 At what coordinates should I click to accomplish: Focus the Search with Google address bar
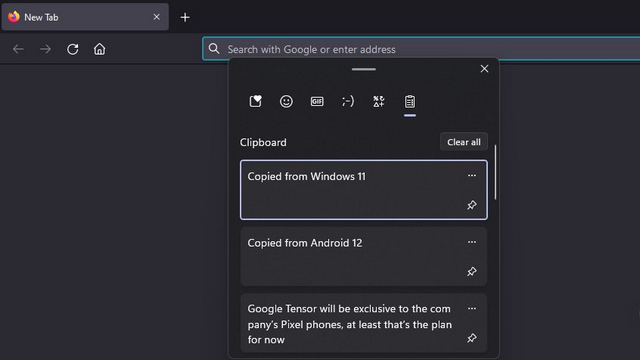click(421, 49)
